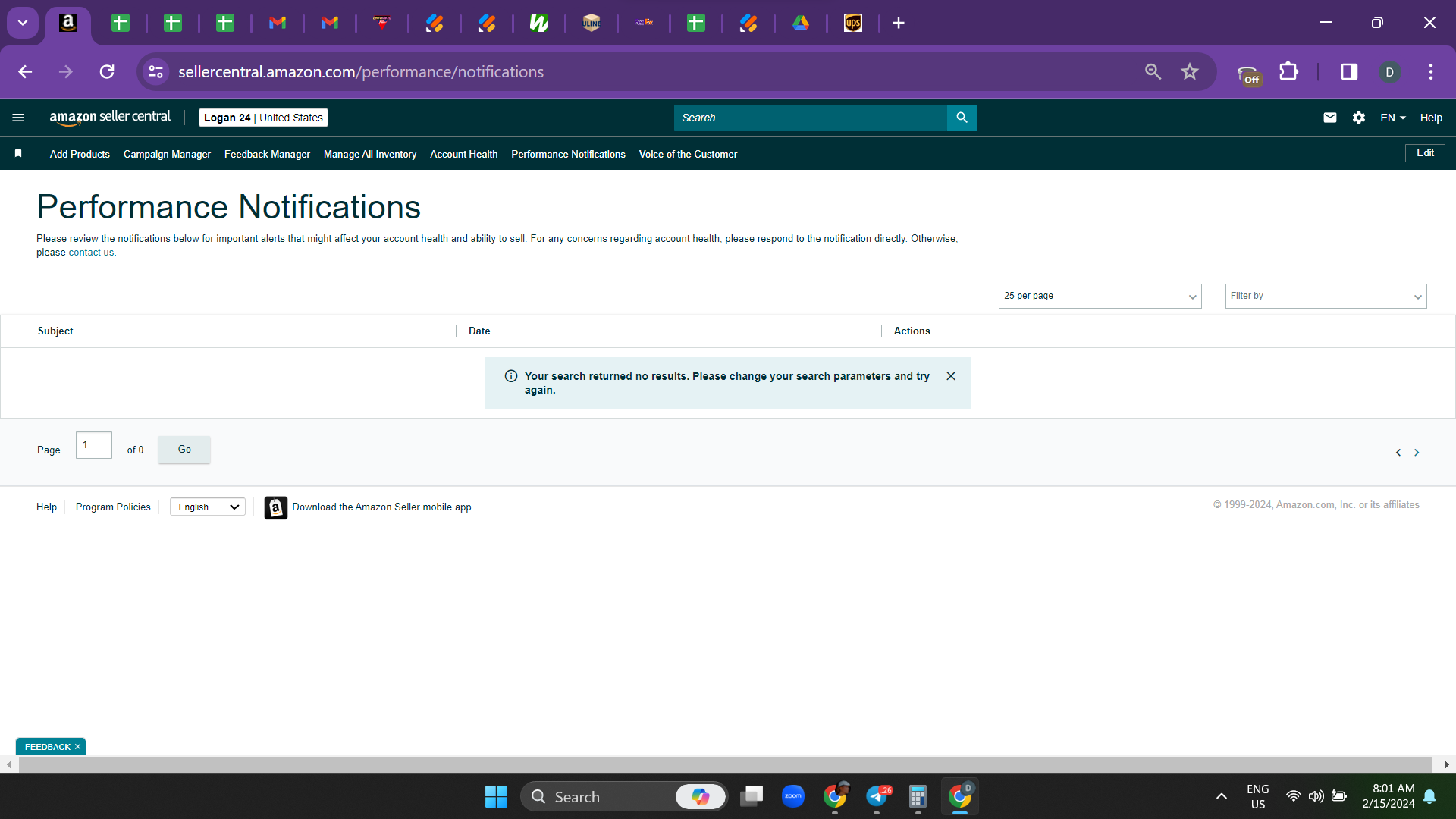Viewport: 1456px width, 819px height.
Task: Open Campaign Manager menu item
Action: (167, 154)
